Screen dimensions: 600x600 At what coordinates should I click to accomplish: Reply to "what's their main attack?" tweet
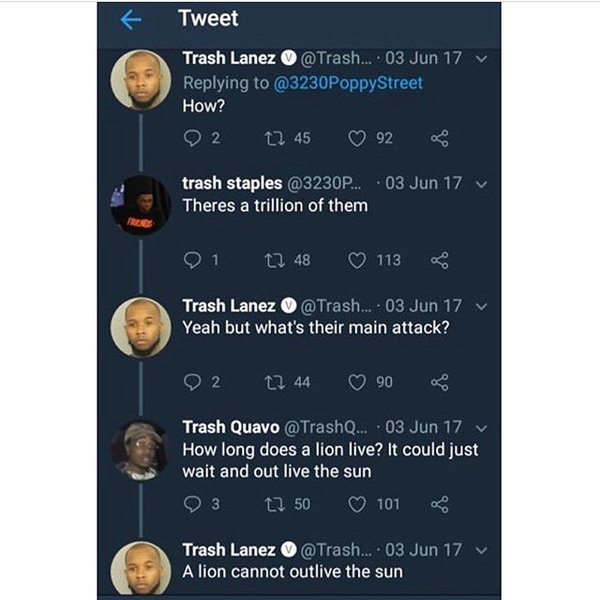click(x=193, y=381)
